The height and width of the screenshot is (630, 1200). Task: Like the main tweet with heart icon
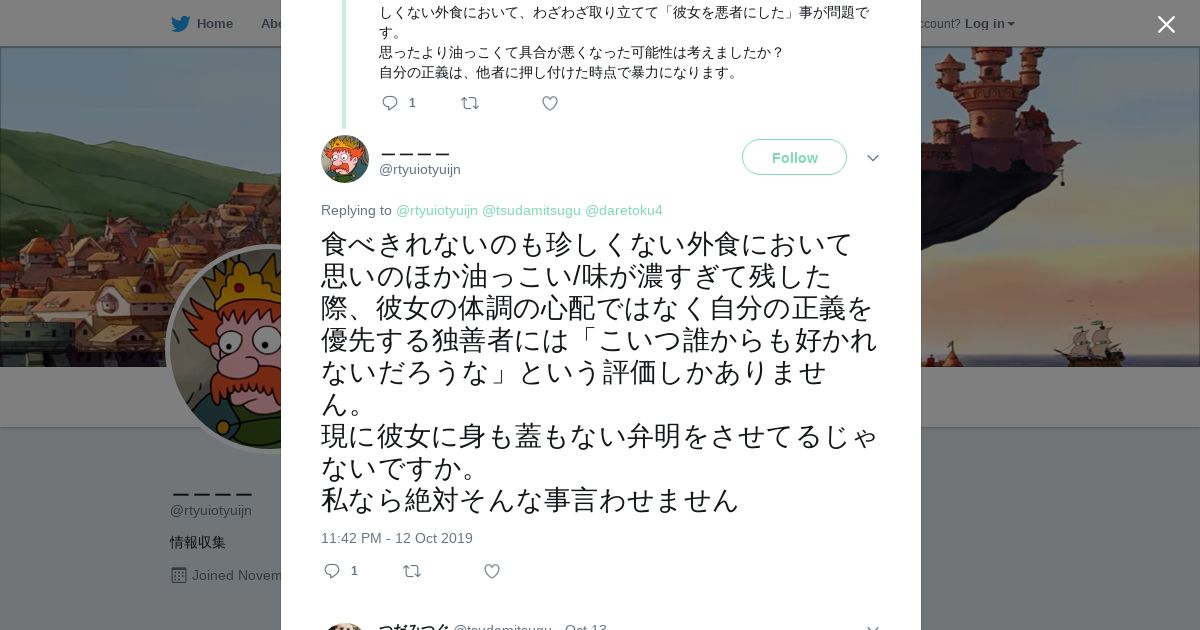(x=492, y=571)
